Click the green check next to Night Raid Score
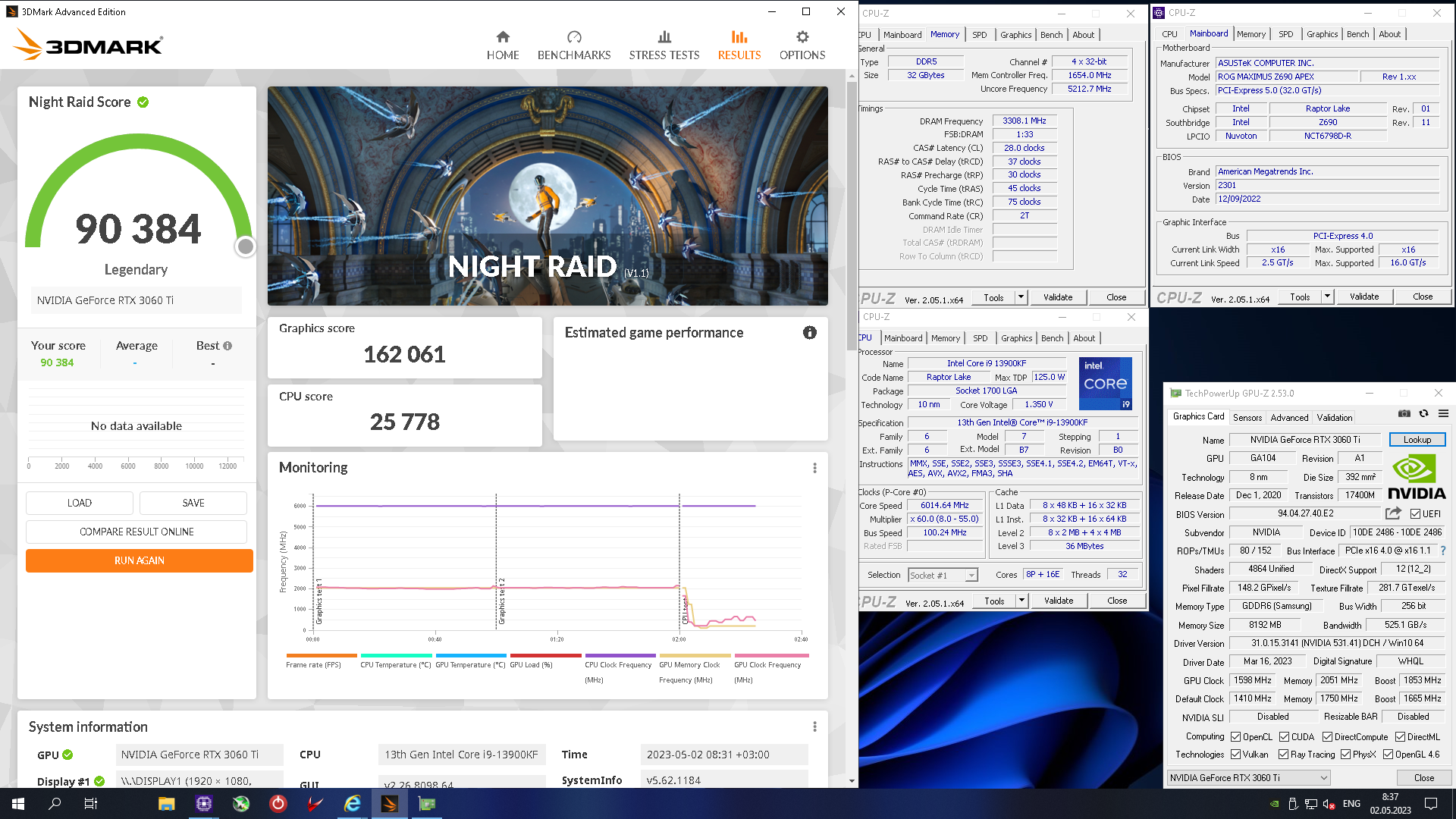Screen dimensions: 1456x819 [x=143, y=102]
